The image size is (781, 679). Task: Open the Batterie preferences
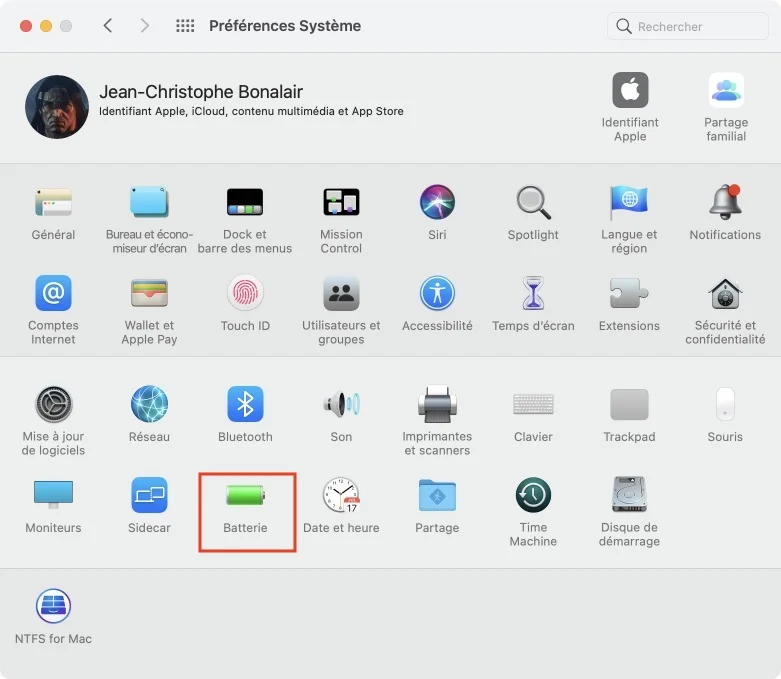coord(245,495)
